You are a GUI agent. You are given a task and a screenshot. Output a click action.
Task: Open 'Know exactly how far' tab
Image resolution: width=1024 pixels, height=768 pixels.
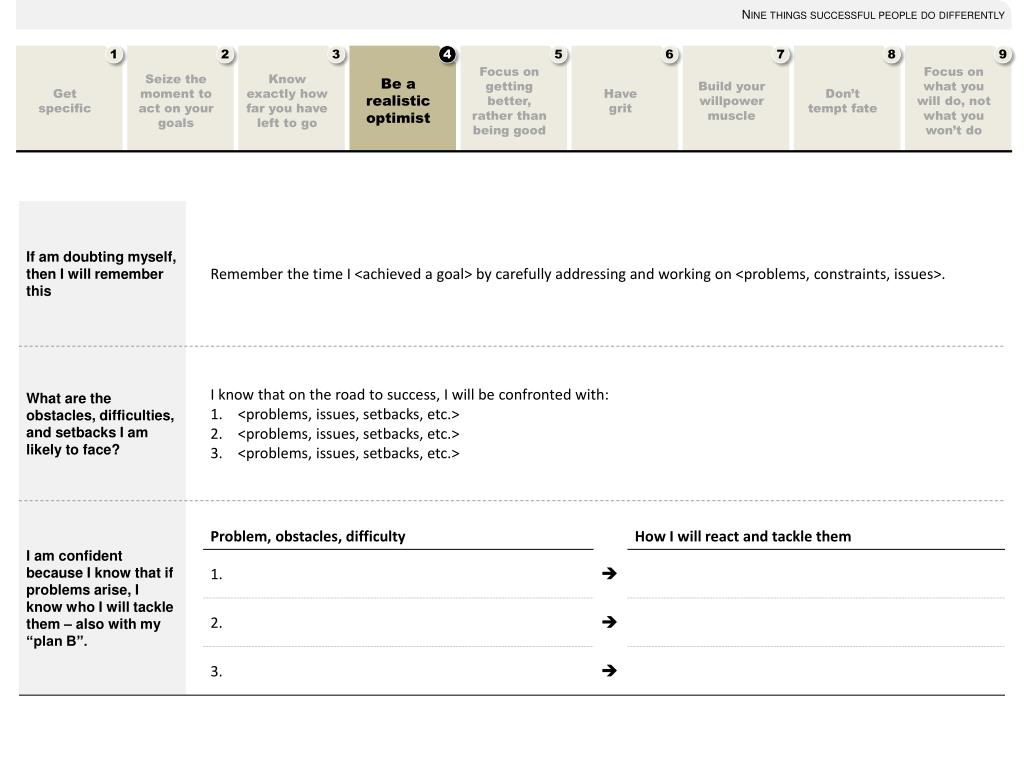[x=291, y=98]
